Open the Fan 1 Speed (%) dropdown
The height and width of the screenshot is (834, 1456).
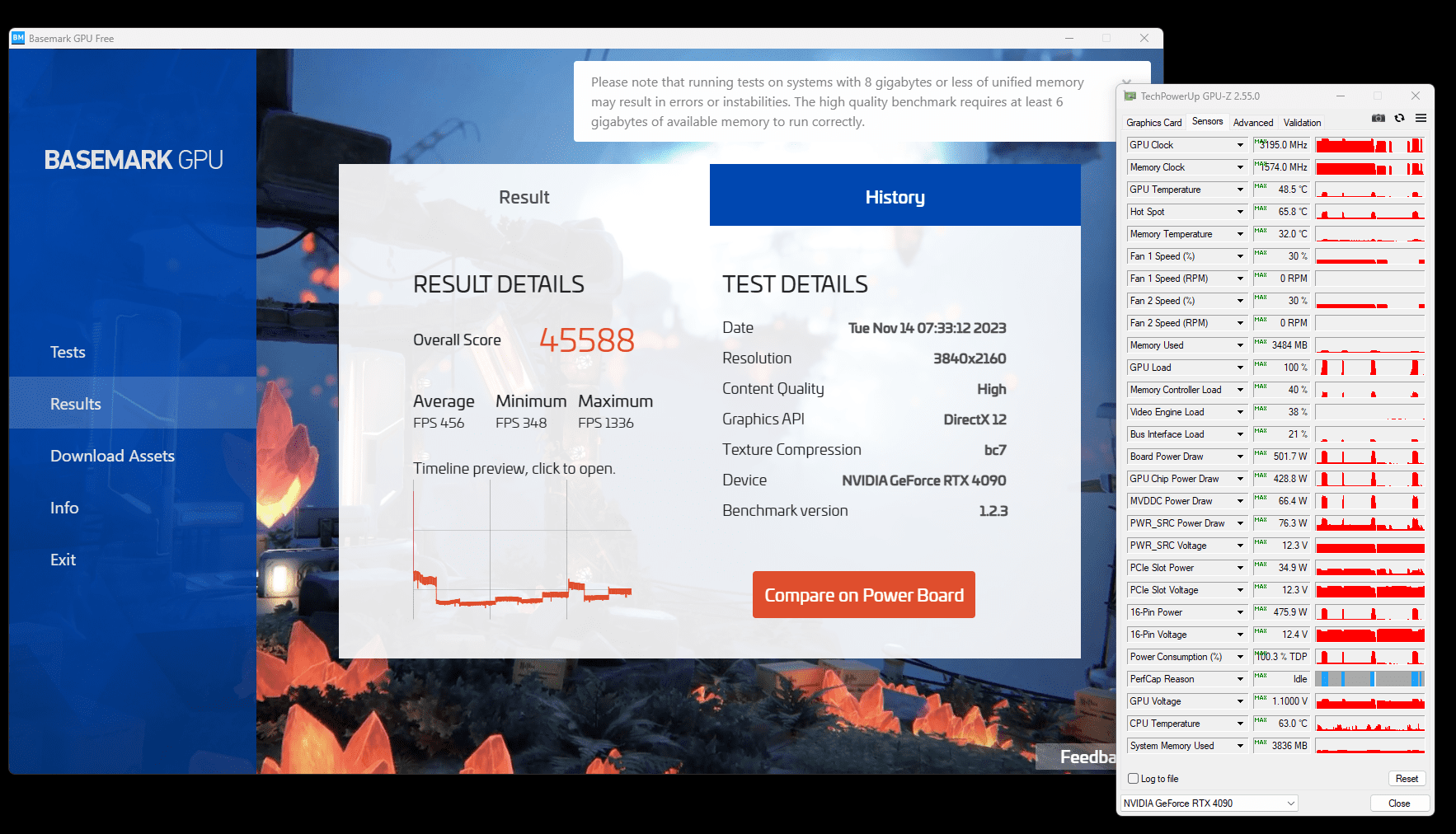pos(1239,256)
